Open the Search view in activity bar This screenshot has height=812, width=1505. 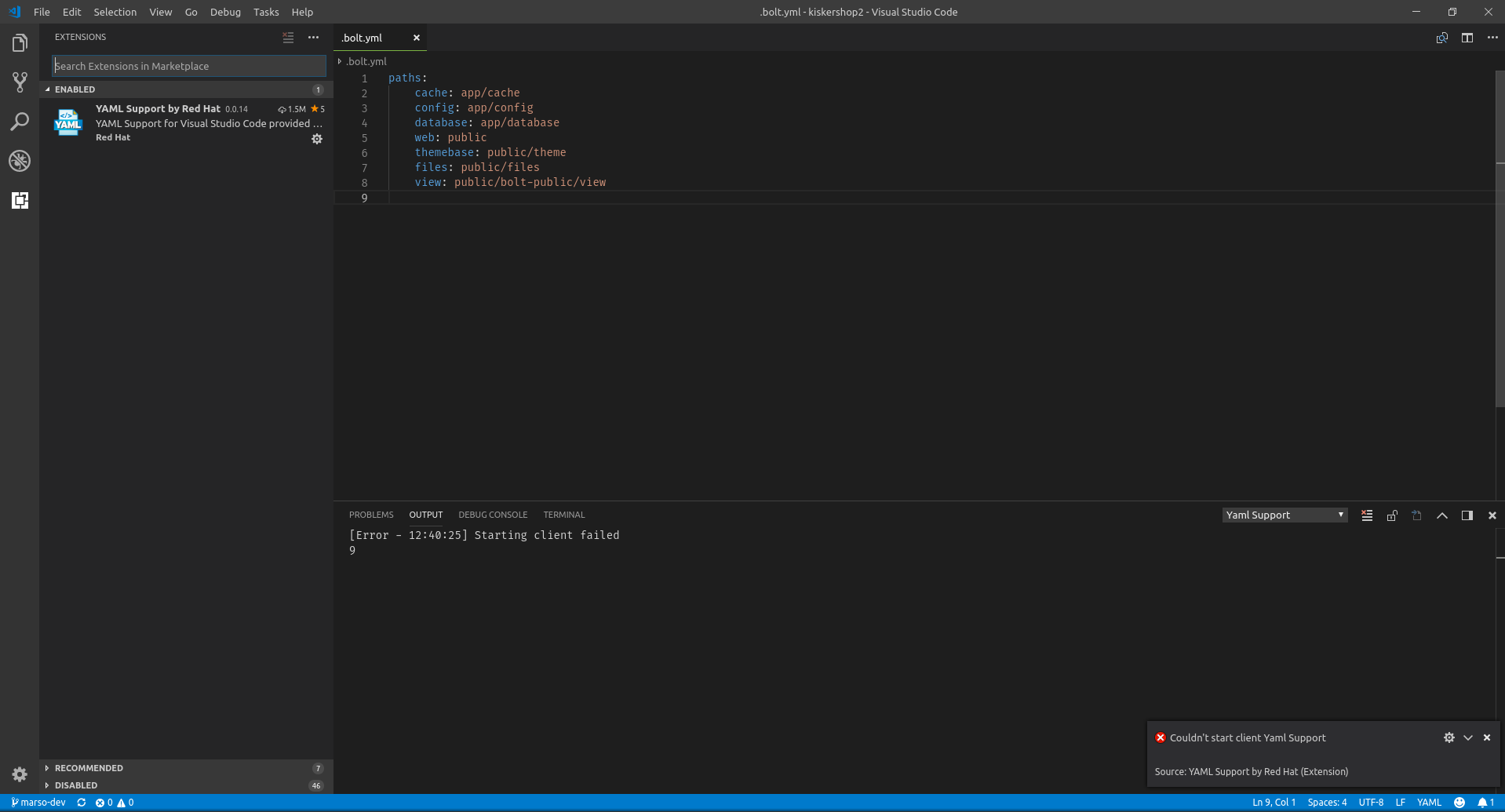(20, 122)
